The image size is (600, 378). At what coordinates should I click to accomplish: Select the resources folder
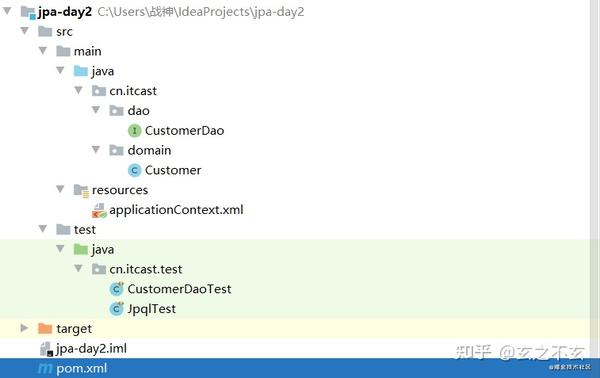[x=120, y=190]
